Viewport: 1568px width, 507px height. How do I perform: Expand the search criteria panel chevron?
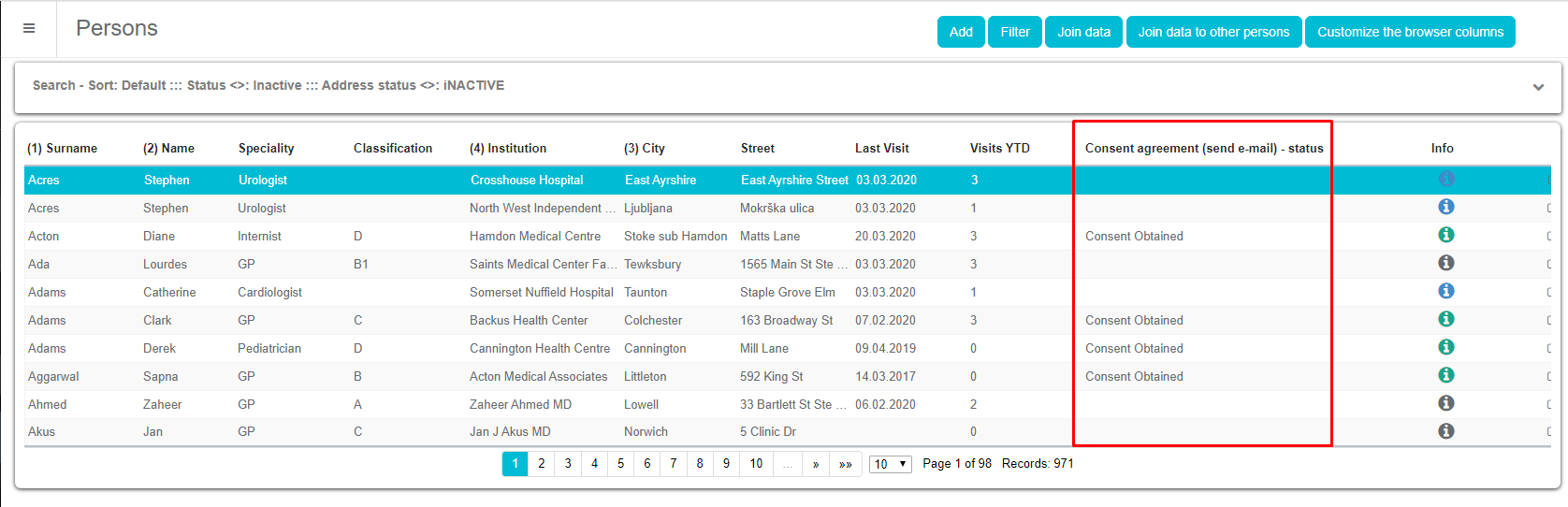tap(1538, 87)
